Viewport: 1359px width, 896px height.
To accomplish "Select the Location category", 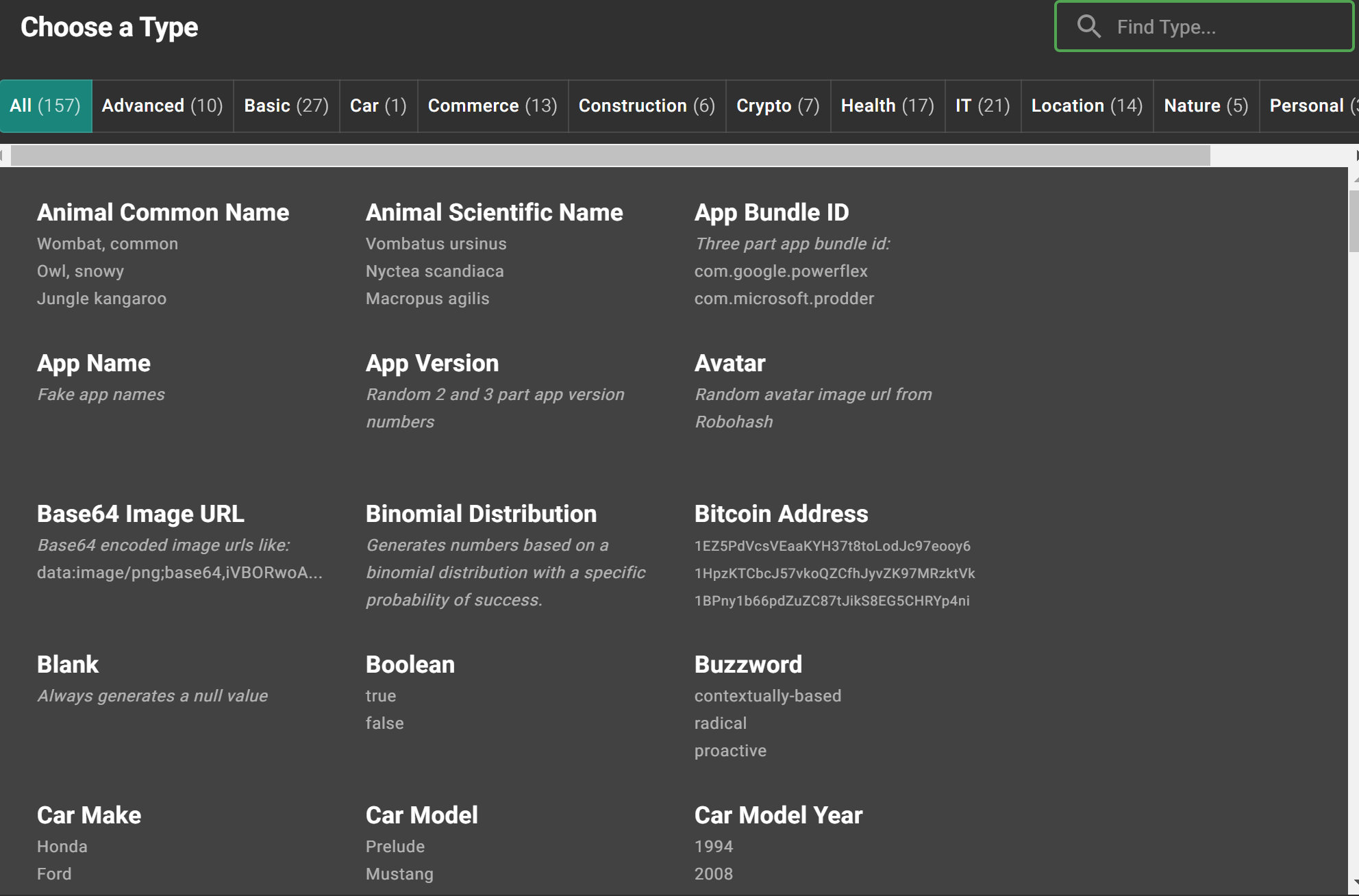I will (x=1086, y=105).
